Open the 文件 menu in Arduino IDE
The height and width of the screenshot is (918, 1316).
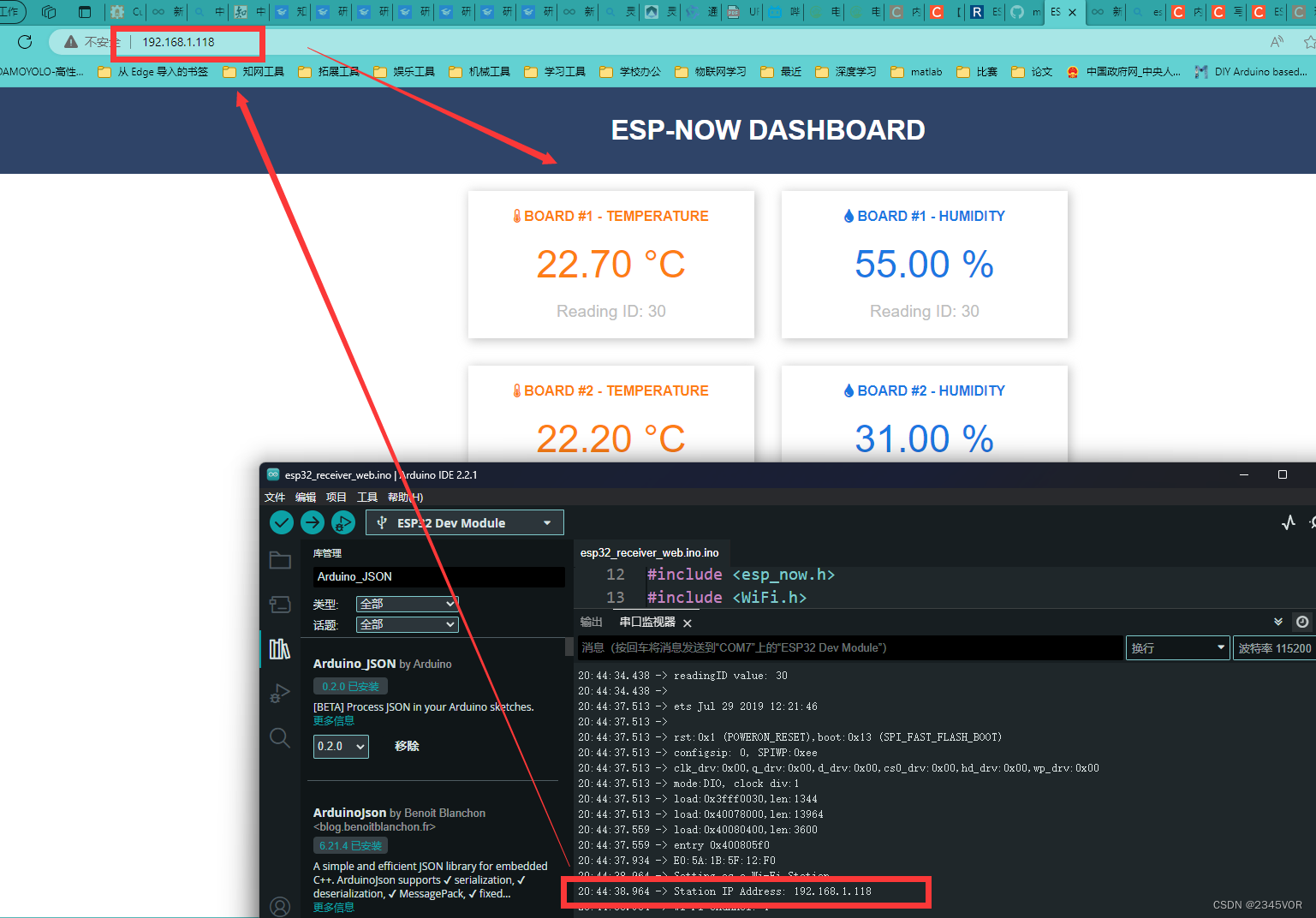pos(275,497)
